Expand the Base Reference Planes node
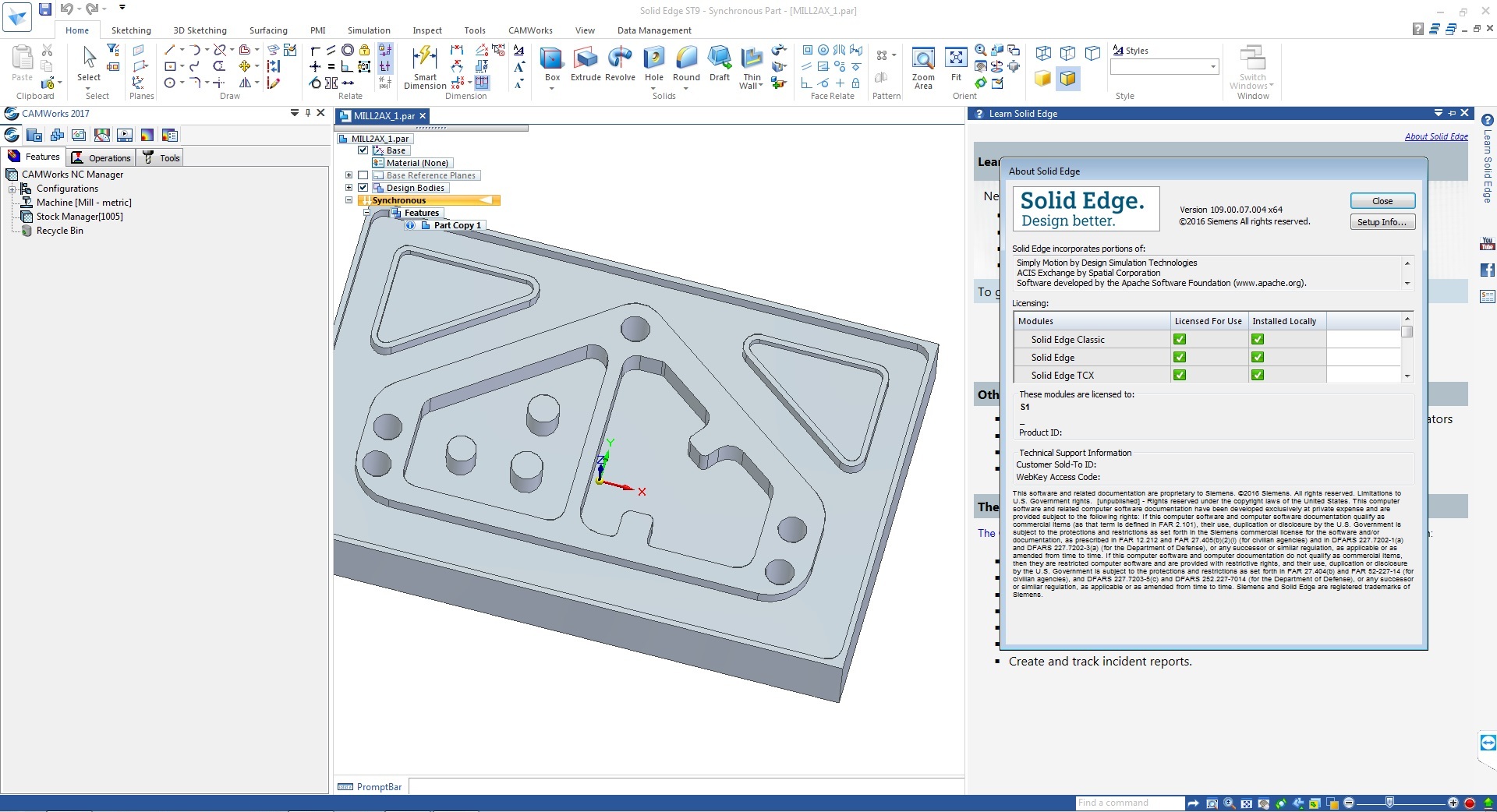The image size is (1497, 812). coord(349,175)
